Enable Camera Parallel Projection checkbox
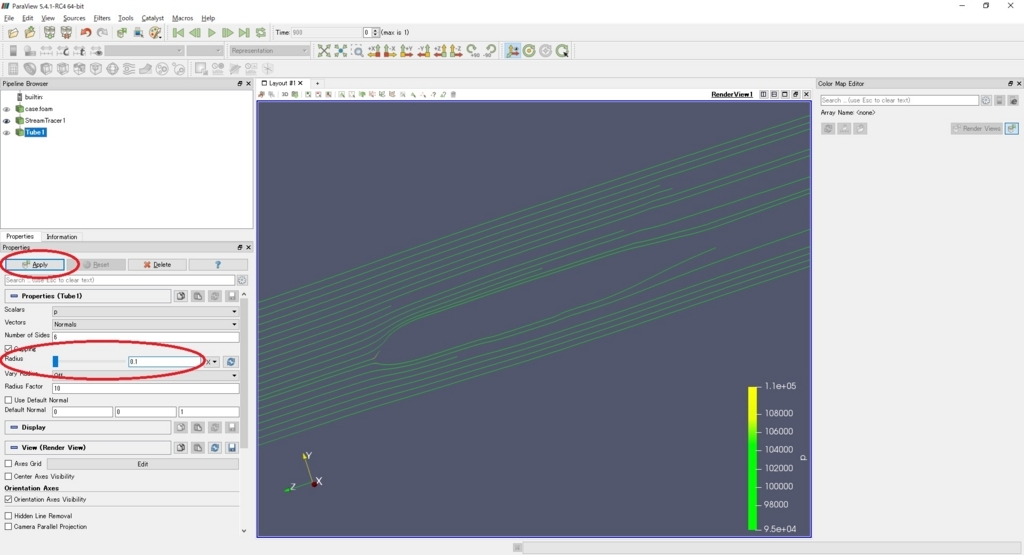This screenshot has height=555, width=1024. [x=8, y=526]
